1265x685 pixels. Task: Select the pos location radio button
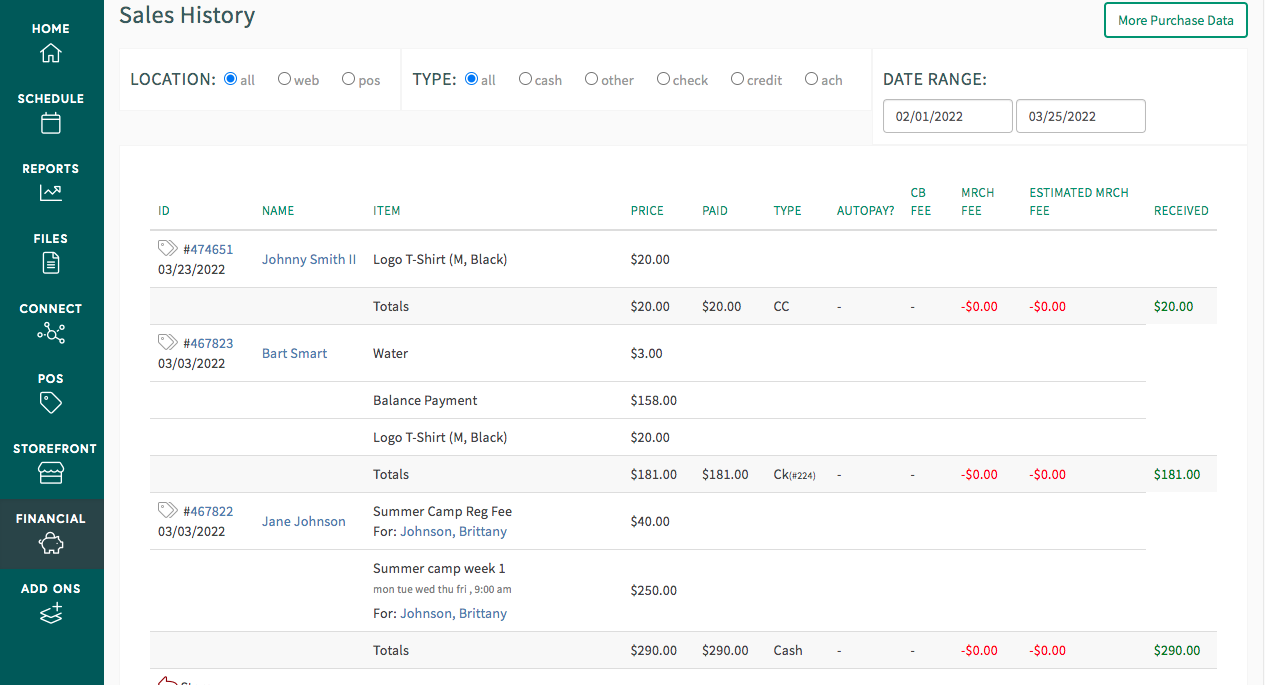[x=348, y=79]
